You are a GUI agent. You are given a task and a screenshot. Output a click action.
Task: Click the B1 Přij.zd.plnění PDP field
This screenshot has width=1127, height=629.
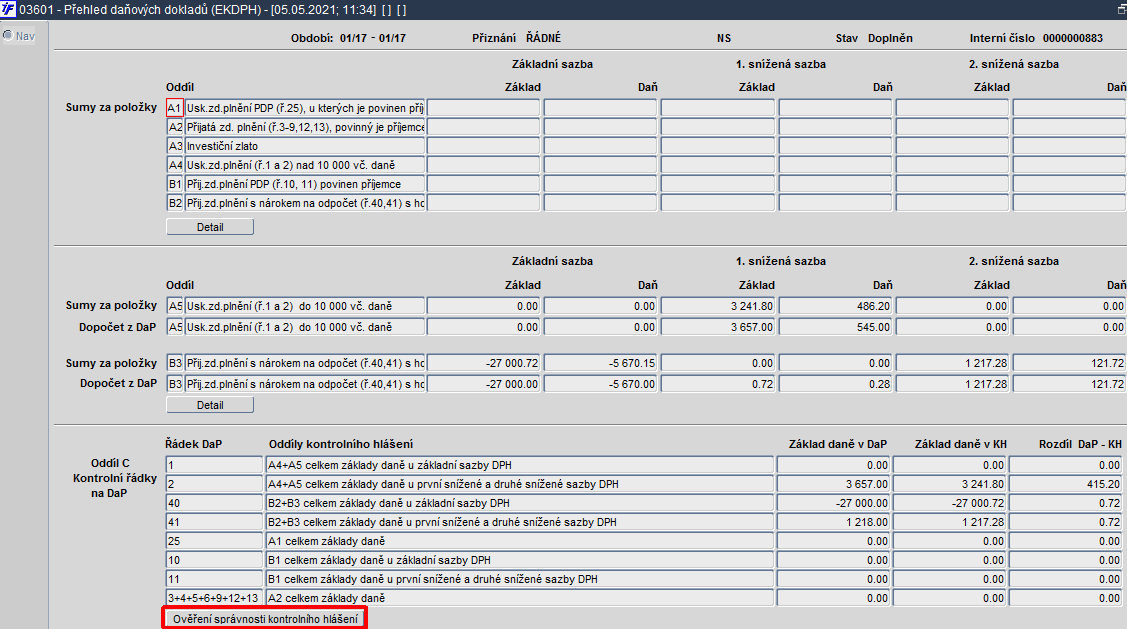[x=305, y=184]
